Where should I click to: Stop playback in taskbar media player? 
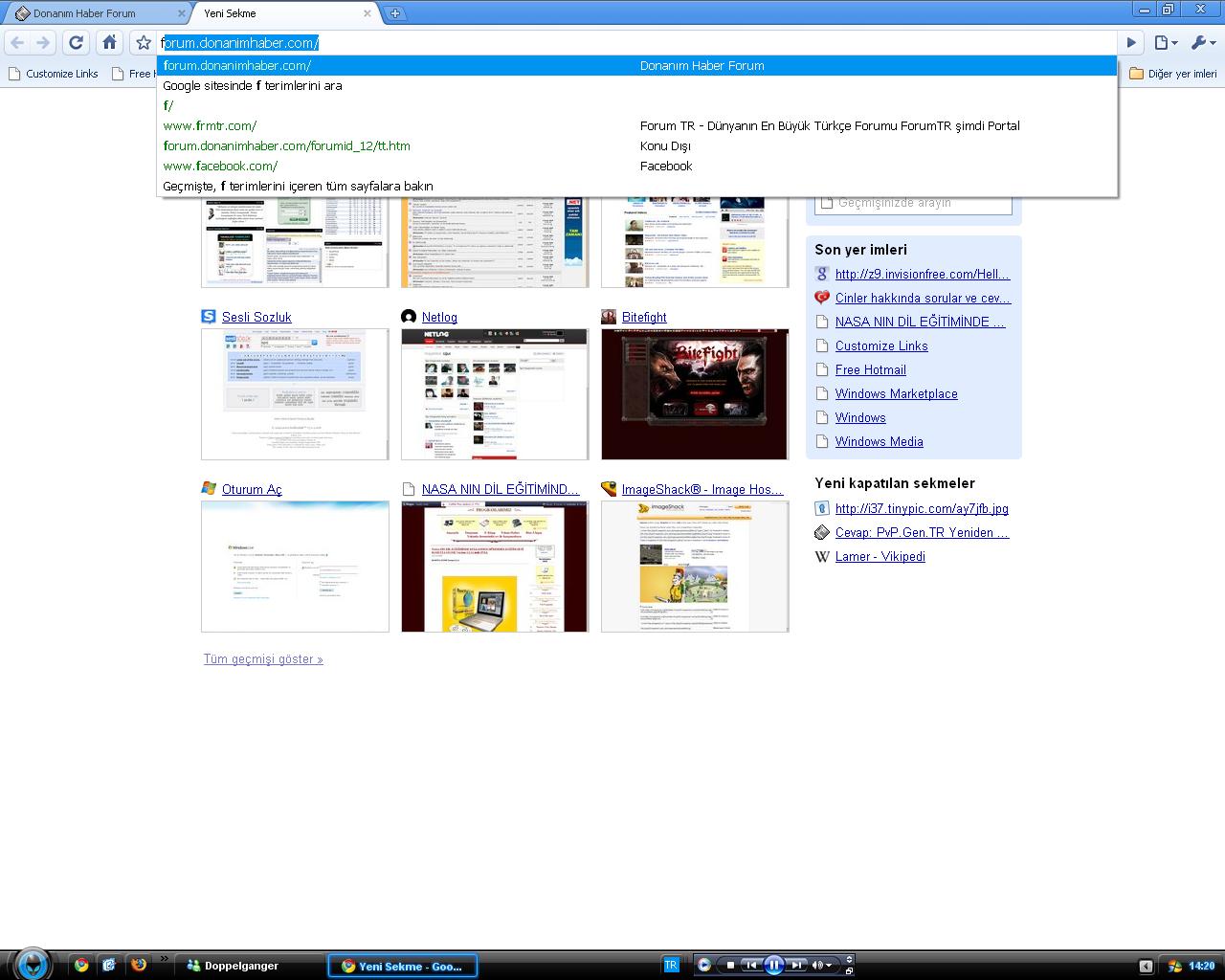tap(731, 965)
